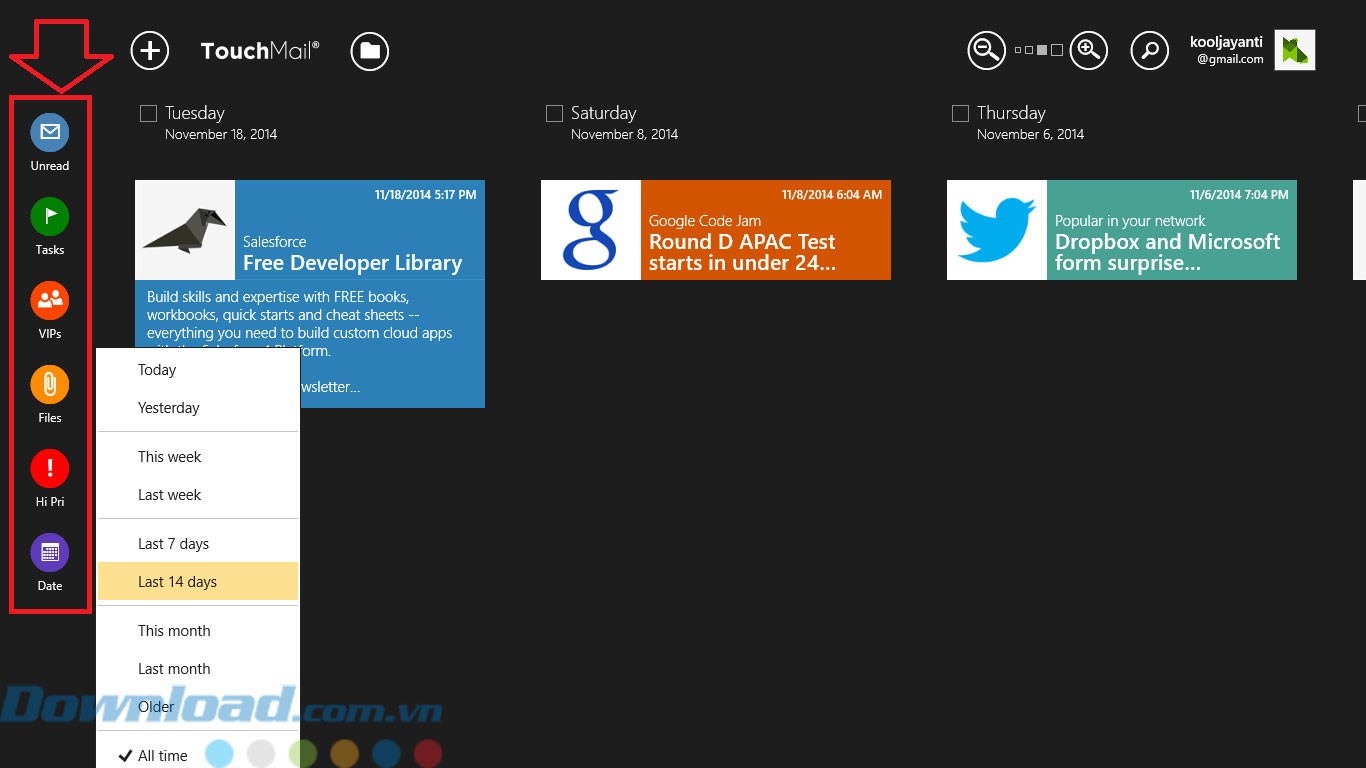Select the Tasks flag filter
This screenshot has width=1366, height=768.
tap(49, 216)
